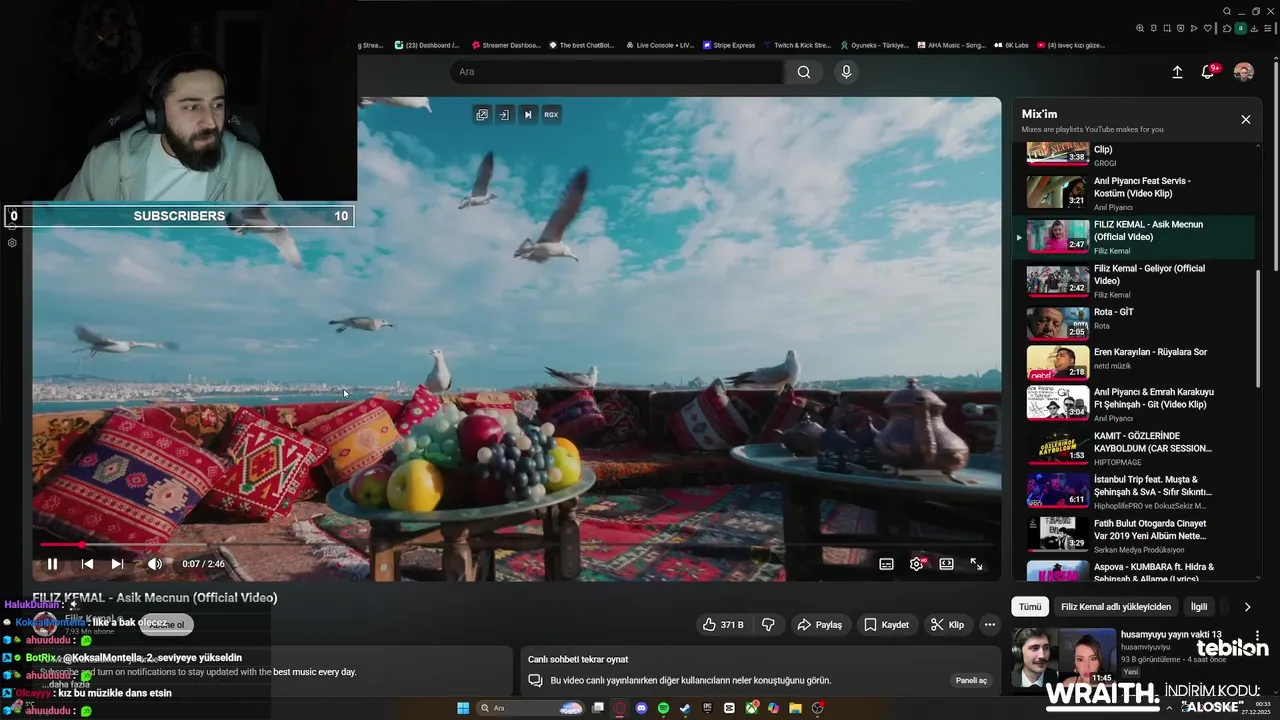Select the Tümü filter chip

tap(1030, 607)
